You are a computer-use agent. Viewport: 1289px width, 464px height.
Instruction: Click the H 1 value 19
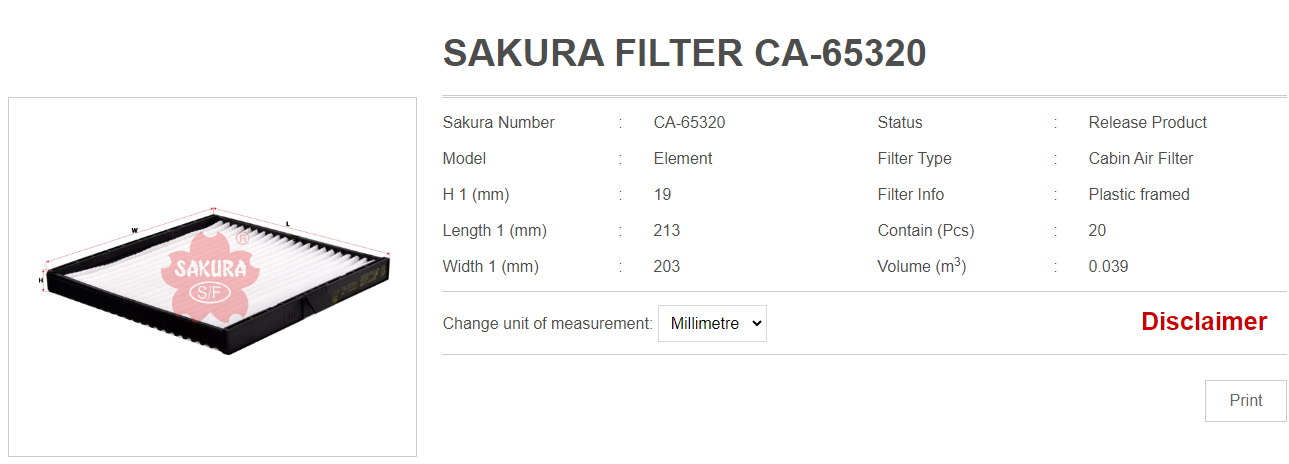pos(662,195)
